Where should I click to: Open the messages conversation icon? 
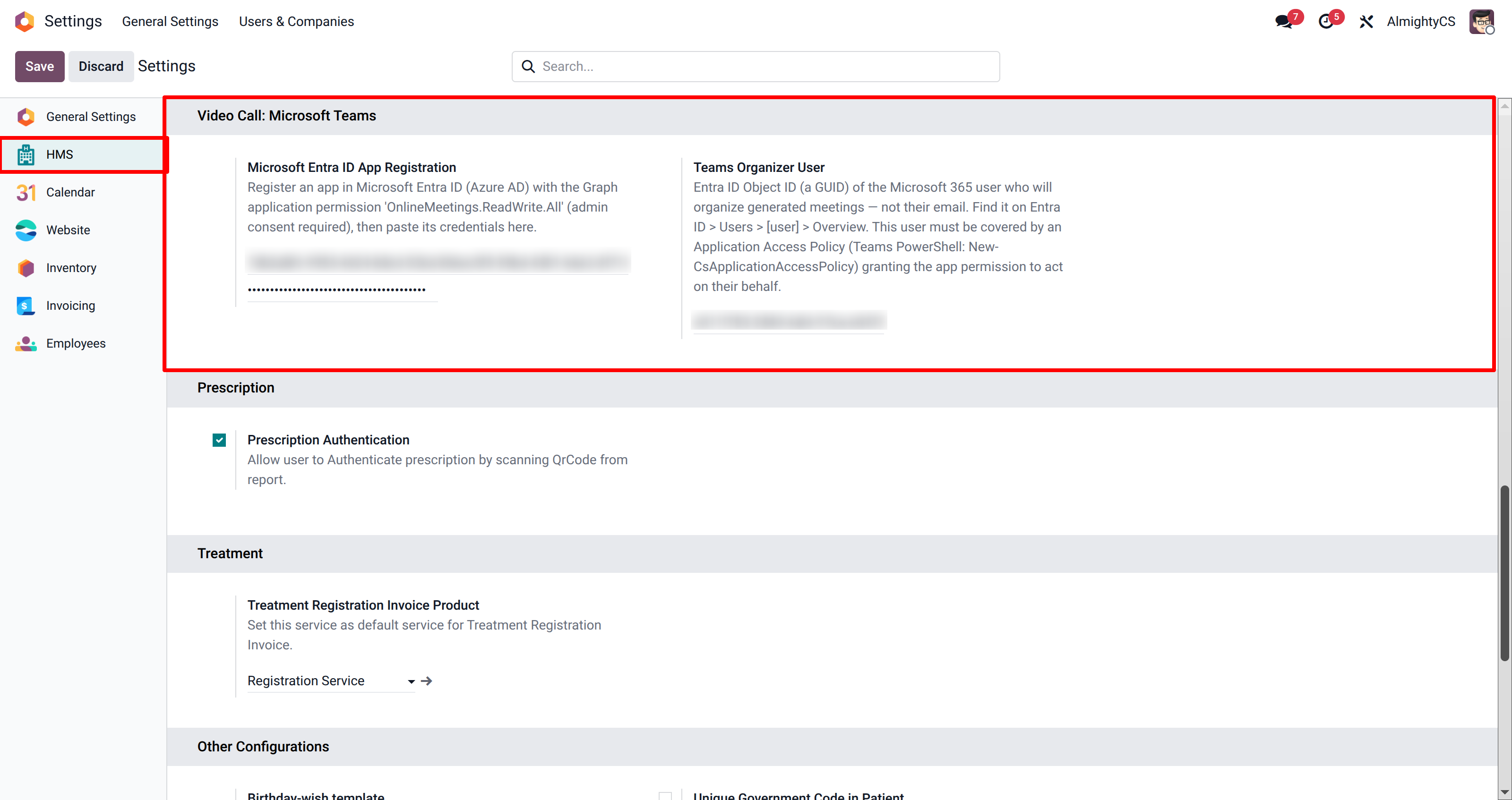tap(1284, 22)
